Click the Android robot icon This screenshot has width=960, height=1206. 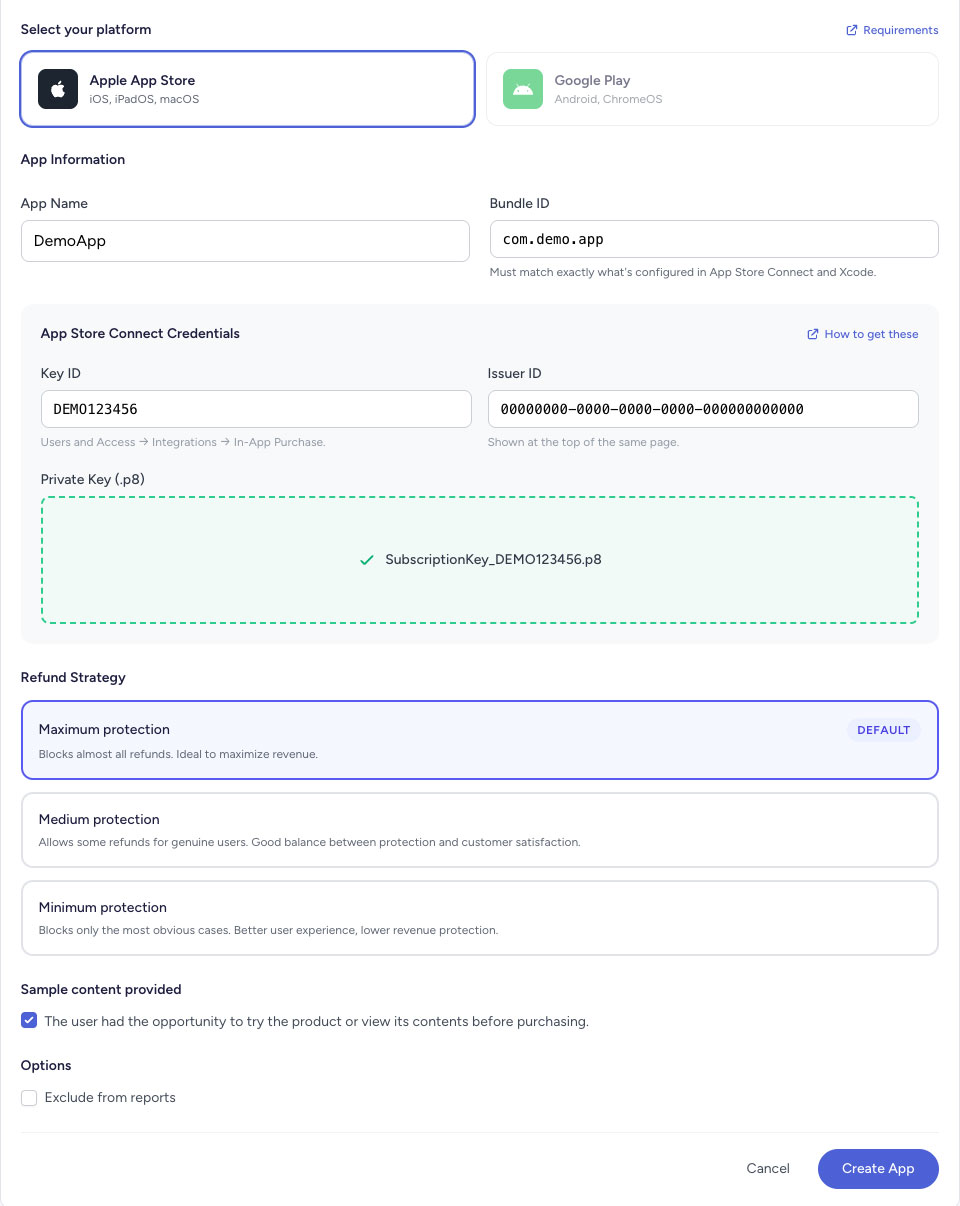tap(523, 89)
